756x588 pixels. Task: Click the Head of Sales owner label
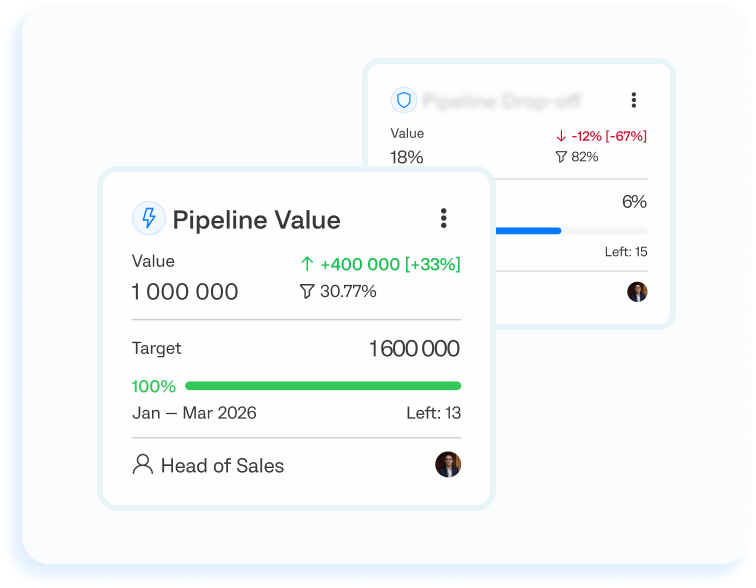(x=222, y=466)
